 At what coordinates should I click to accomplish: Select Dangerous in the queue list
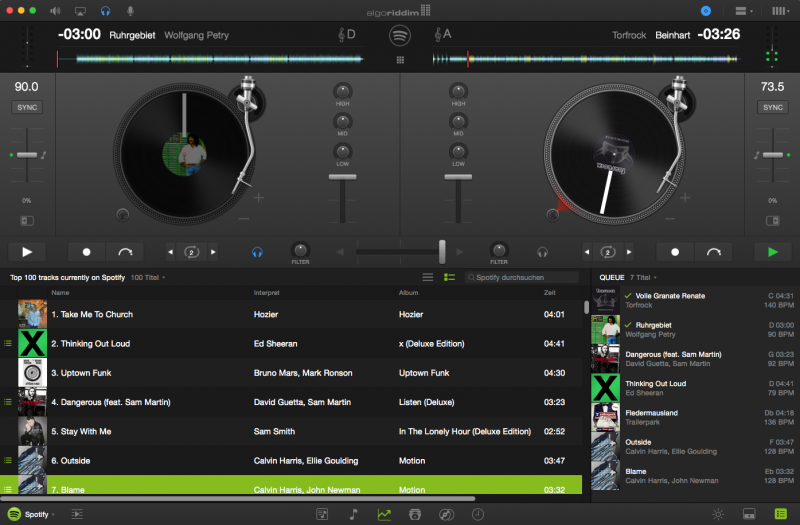tap(695, 359)
